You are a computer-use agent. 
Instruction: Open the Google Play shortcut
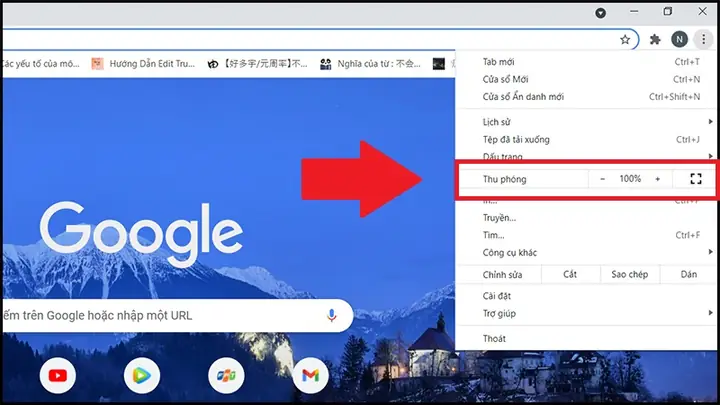coord(142,376)
